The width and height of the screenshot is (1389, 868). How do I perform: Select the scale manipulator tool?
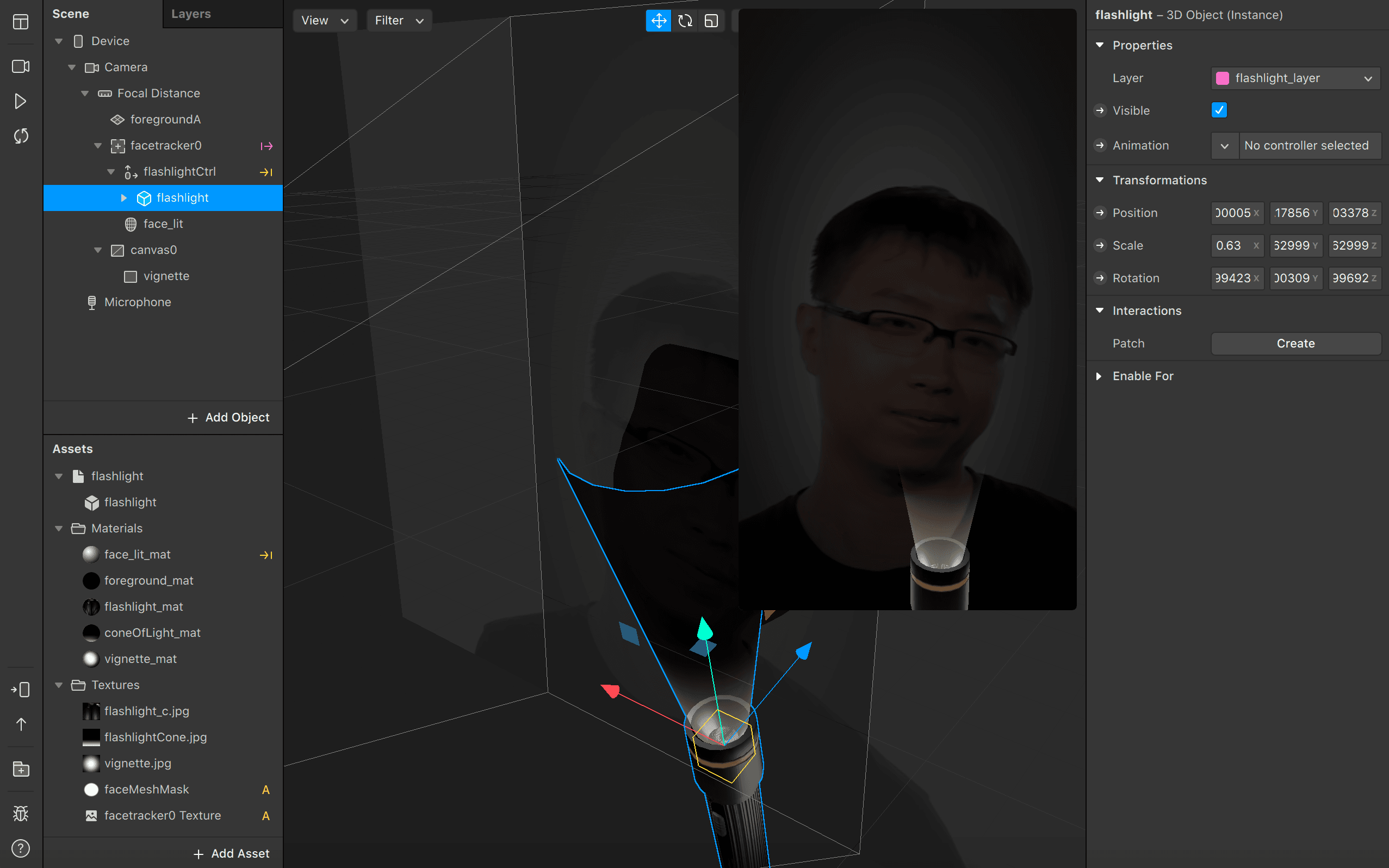pos(711,21)
